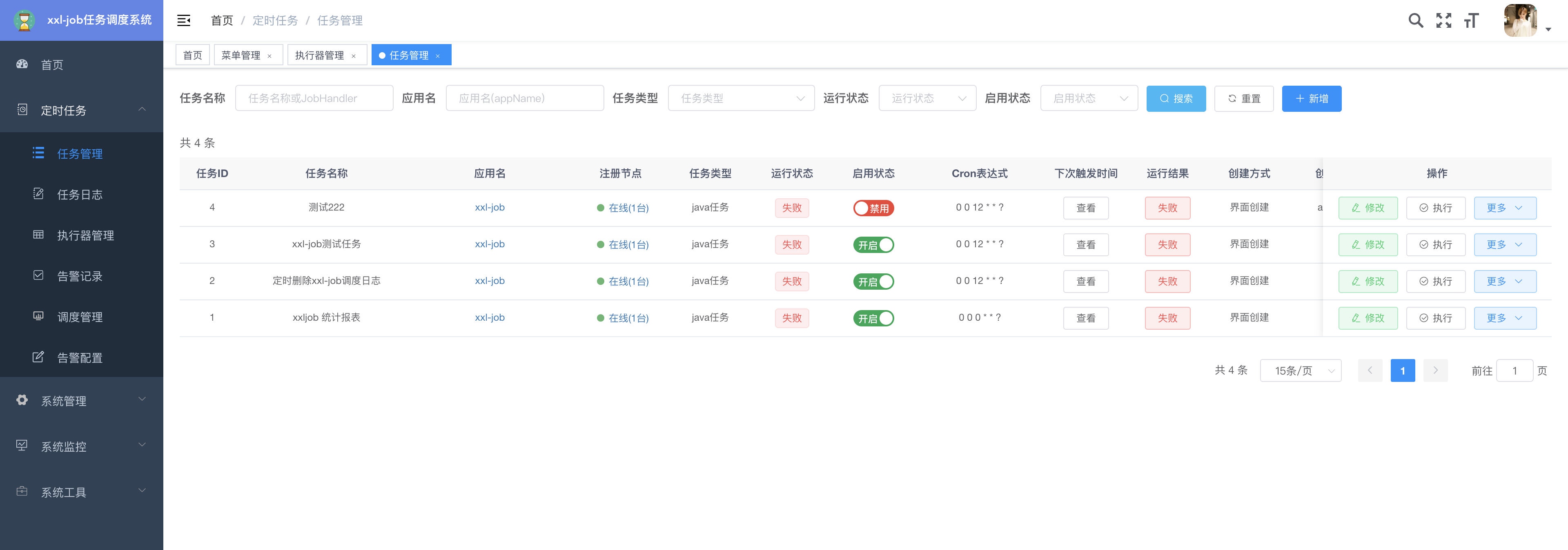Click into the 任务名称 search field
Viewport: 1568px width, 550px height.
(314, 99)
